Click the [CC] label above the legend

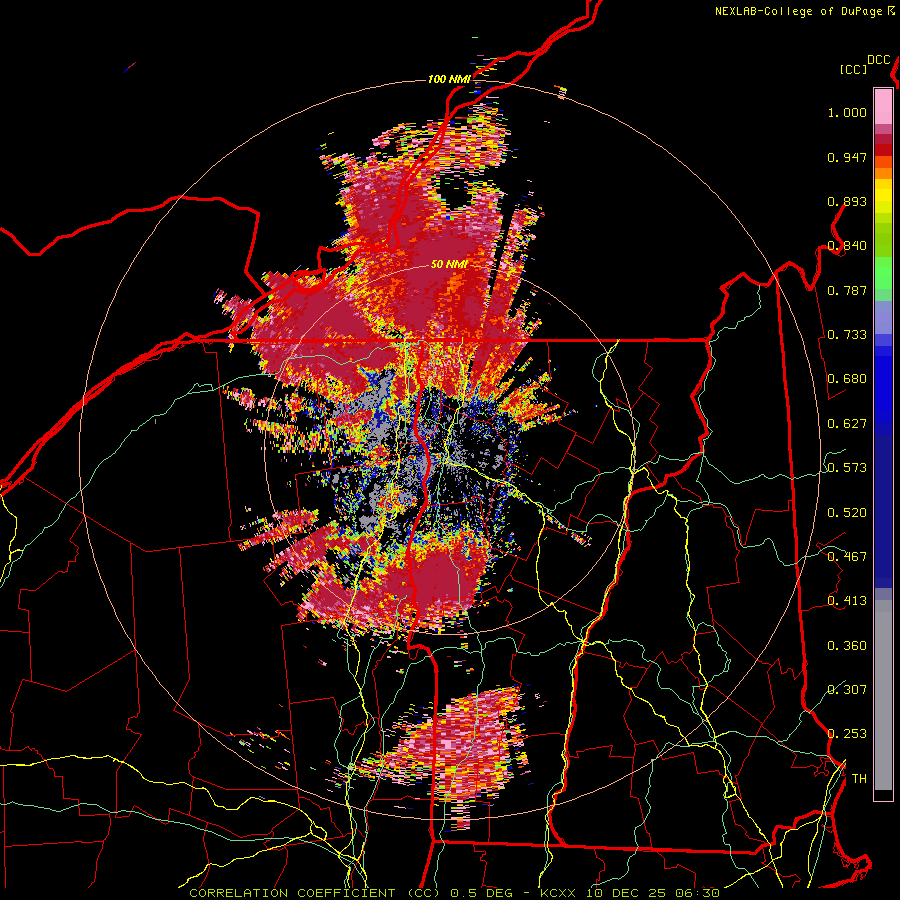[x=854, y=69]
